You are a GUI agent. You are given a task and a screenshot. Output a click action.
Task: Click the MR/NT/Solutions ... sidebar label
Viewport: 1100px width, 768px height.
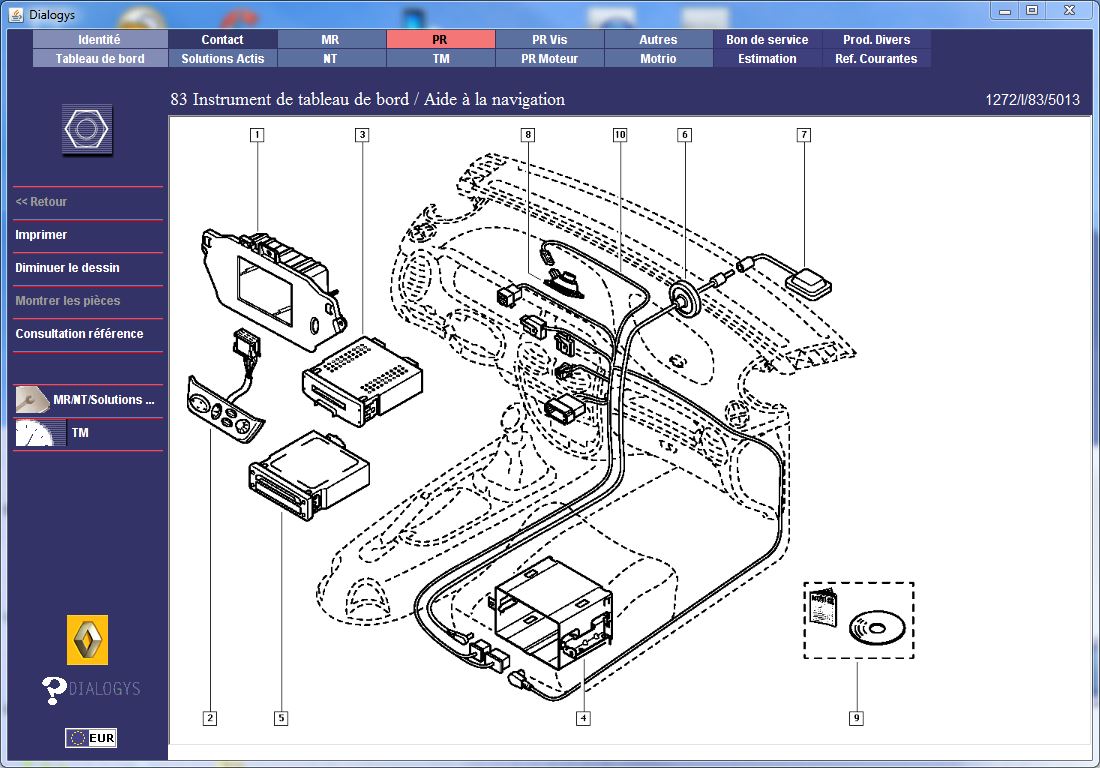tap(104, 400)
